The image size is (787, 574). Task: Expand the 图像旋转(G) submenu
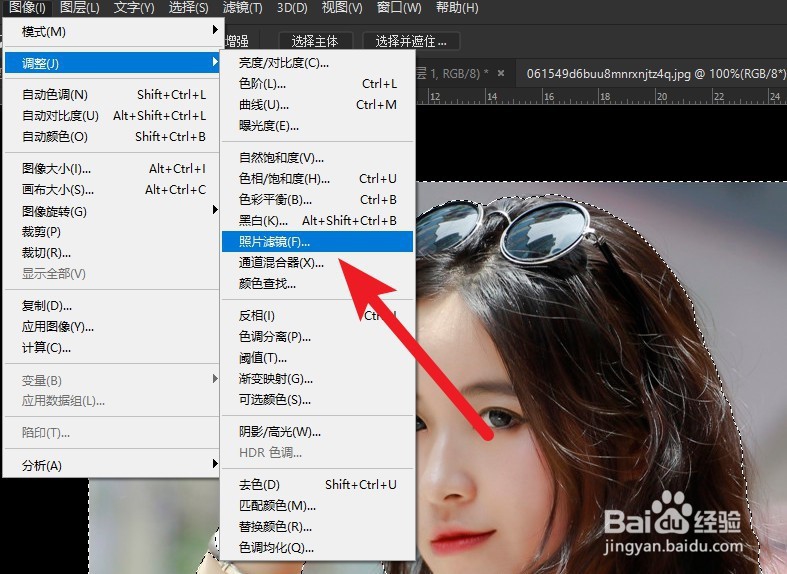[111, 211]
